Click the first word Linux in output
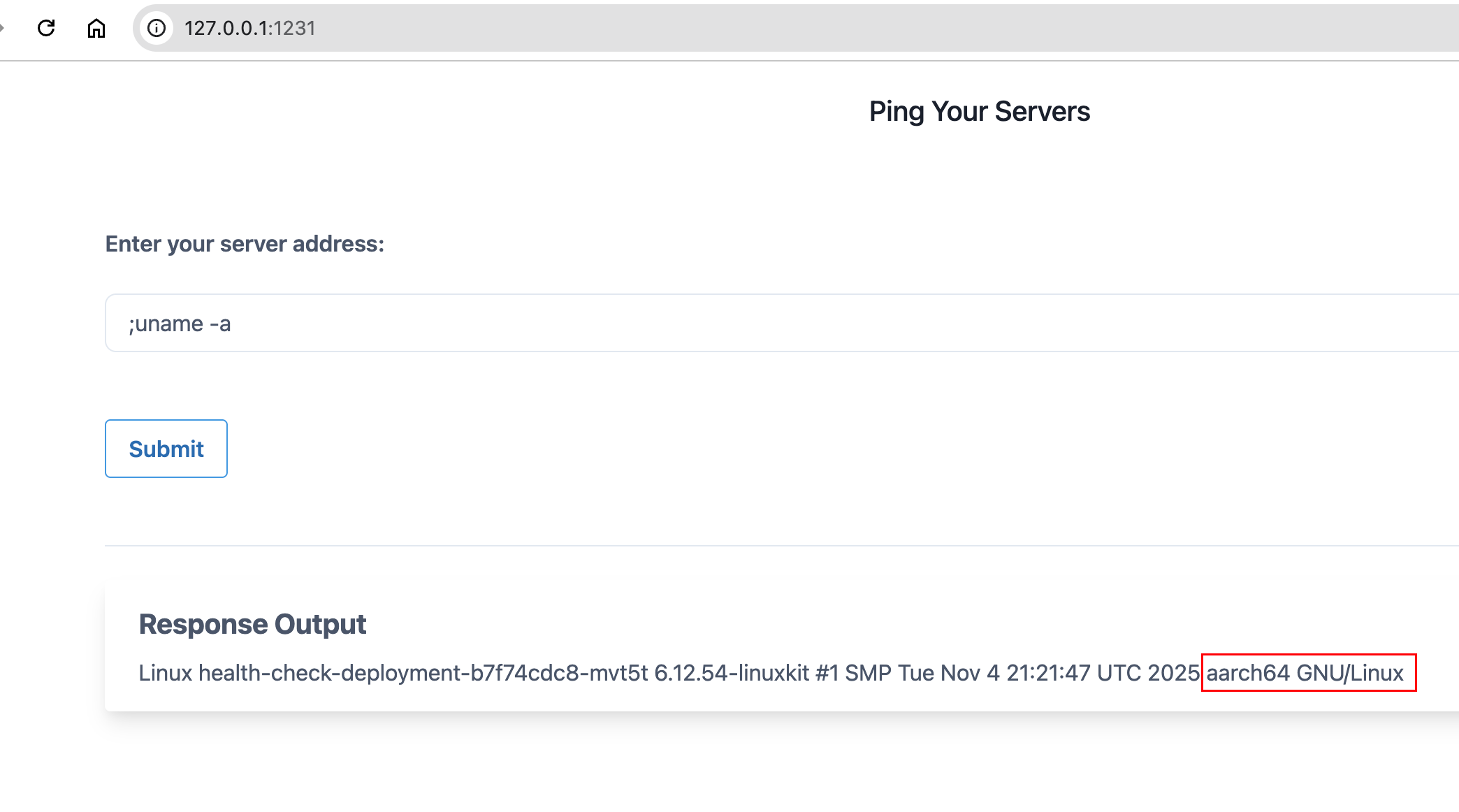Image resolution: width=1459 pixels, height=812 pixels. 165,673
